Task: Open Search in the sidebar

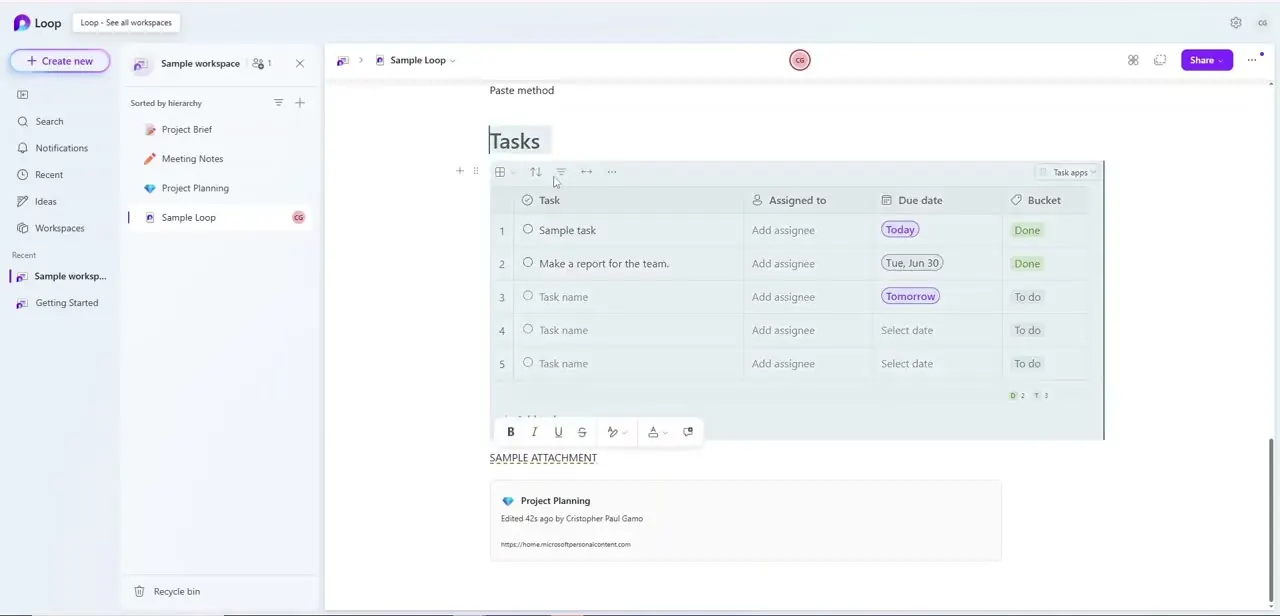Action: click(49, 122)
